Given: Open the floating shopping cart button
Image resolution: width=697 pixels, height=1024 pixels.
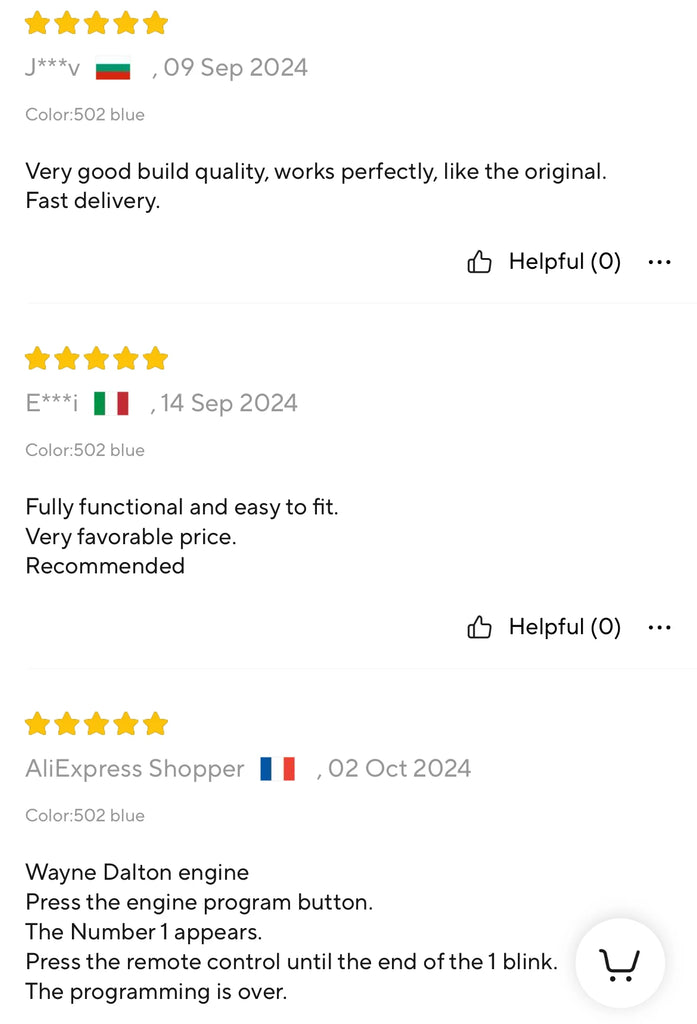Looking at the screenshot, I should click(619, 964).
